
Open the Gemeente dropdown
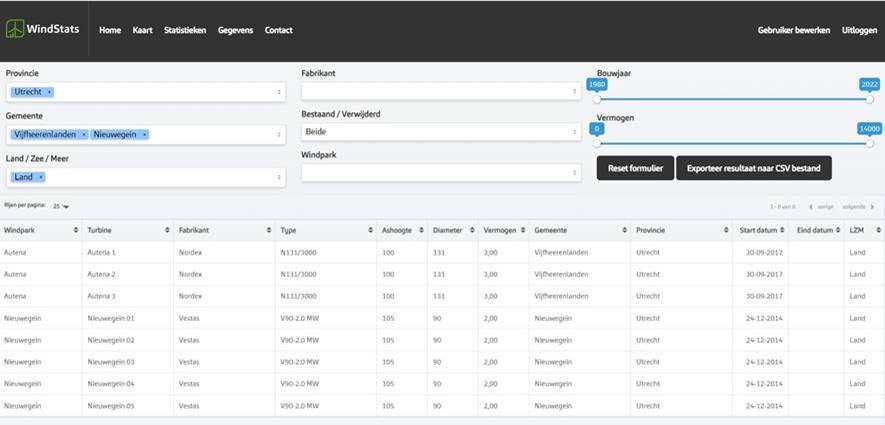pos(146,135)
